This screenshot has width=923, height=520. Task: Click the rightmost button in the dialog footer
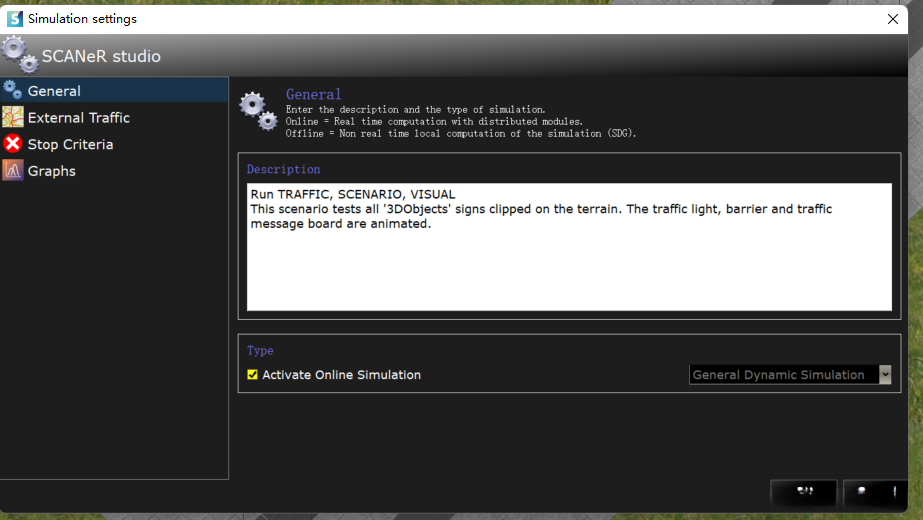click(875, 492)
